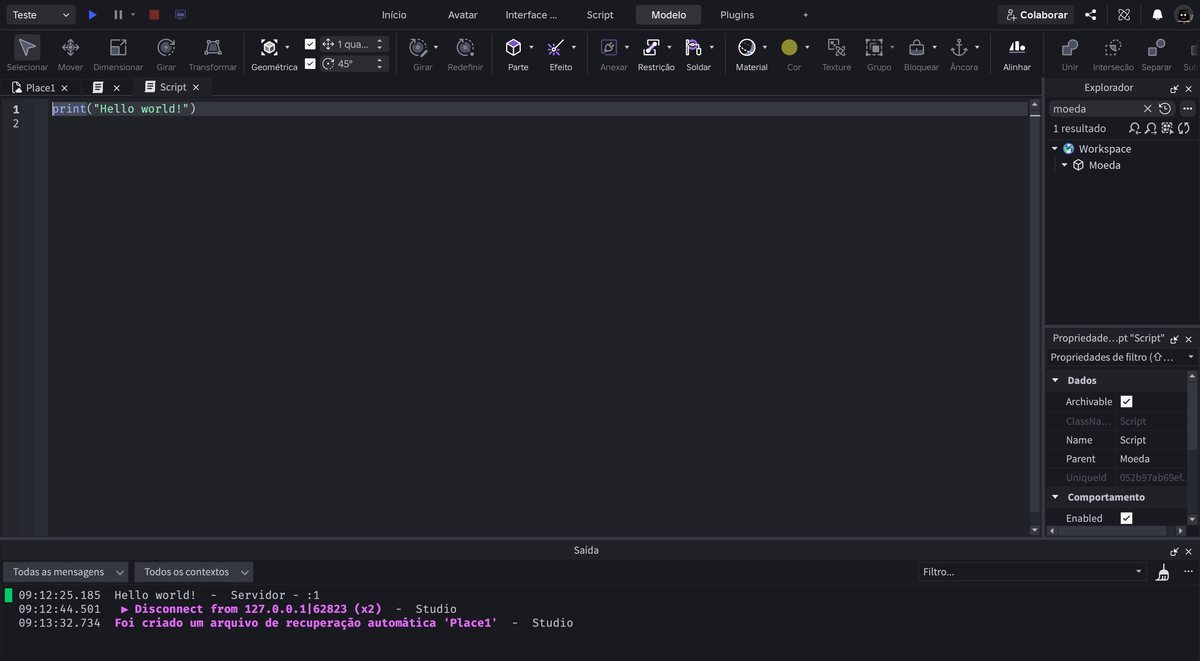Open the Material sphere icon

point(746,47)
